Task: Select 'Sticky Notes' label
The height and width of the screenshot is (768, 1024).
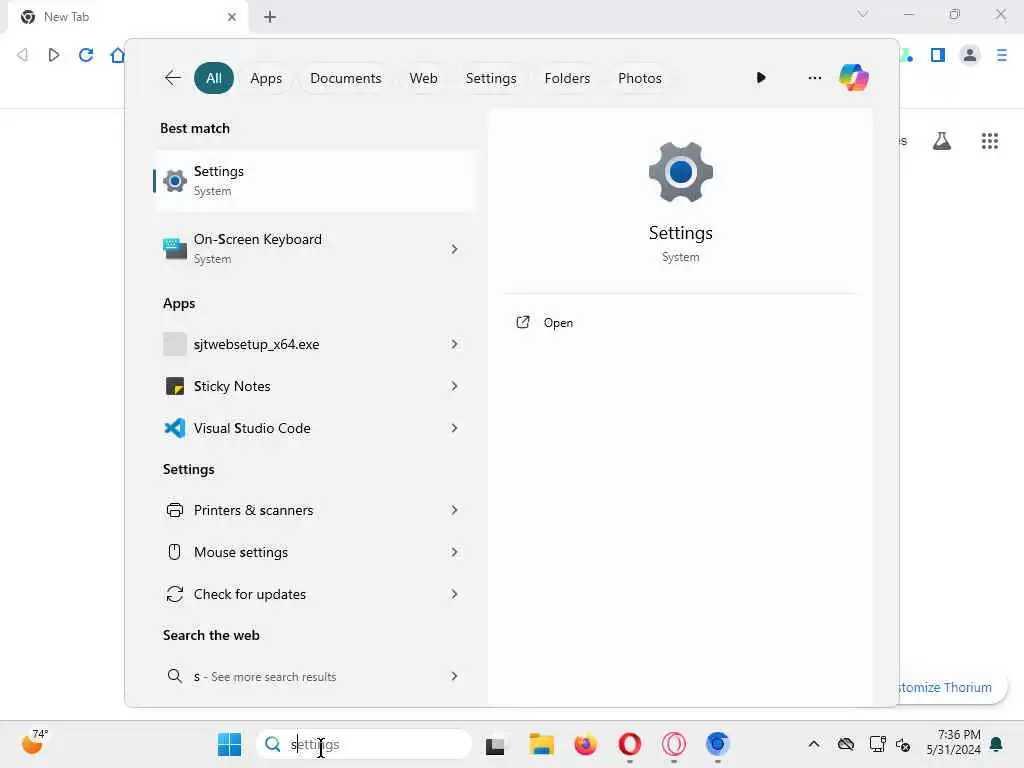Action: (x=232, y=386)
